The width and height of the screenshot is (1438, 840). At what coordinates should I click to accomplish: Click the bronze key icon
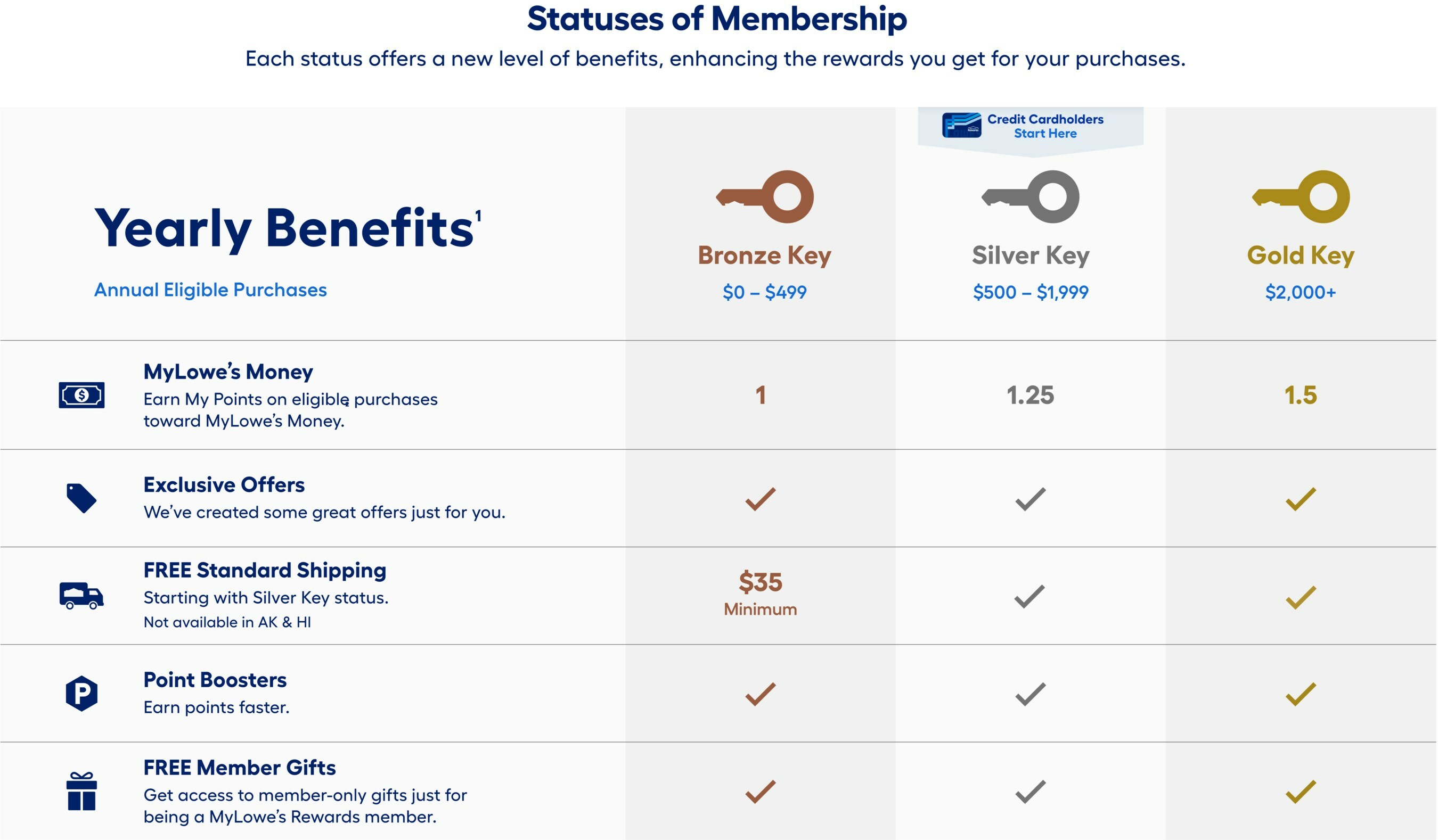pos(765,197)
